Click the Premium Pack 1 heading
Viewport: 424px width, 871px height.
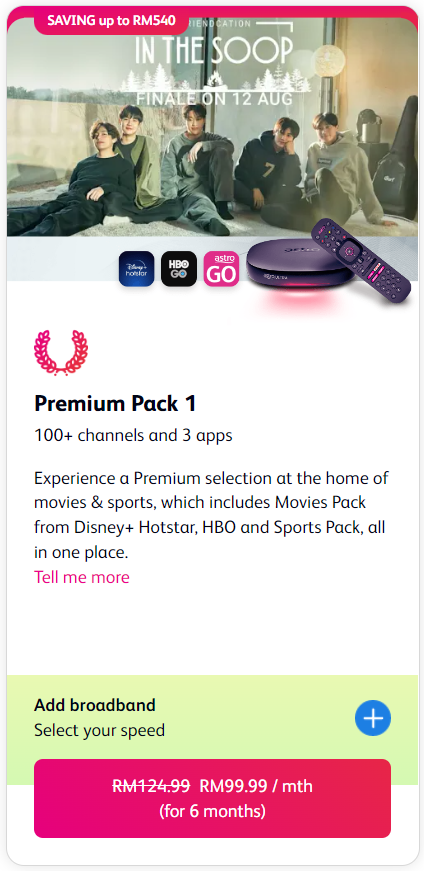pyautogui.click(x=116, y=404)
